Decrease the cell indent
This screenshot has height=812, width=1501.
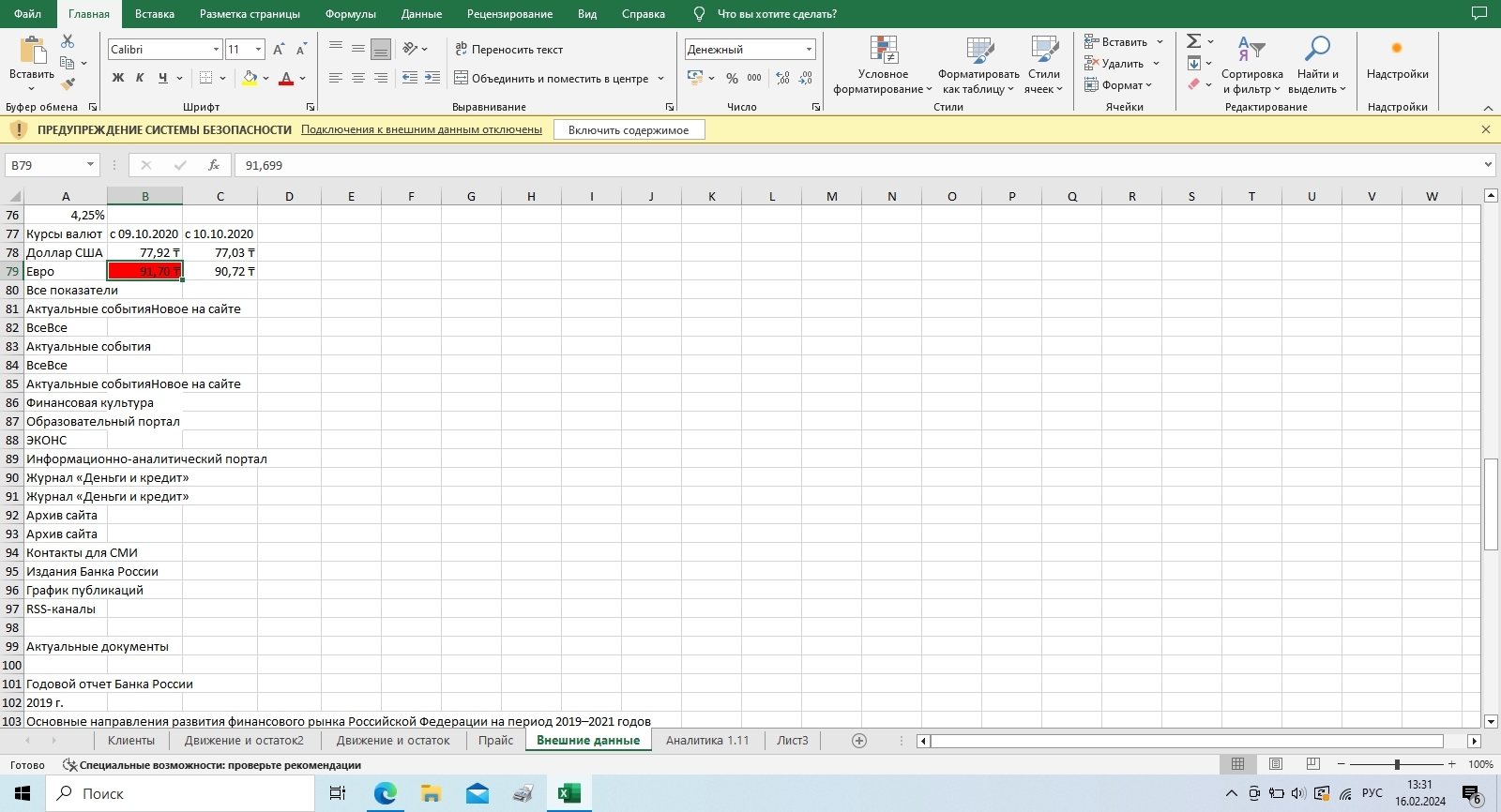pyautogui.click(x=410, y=78)
